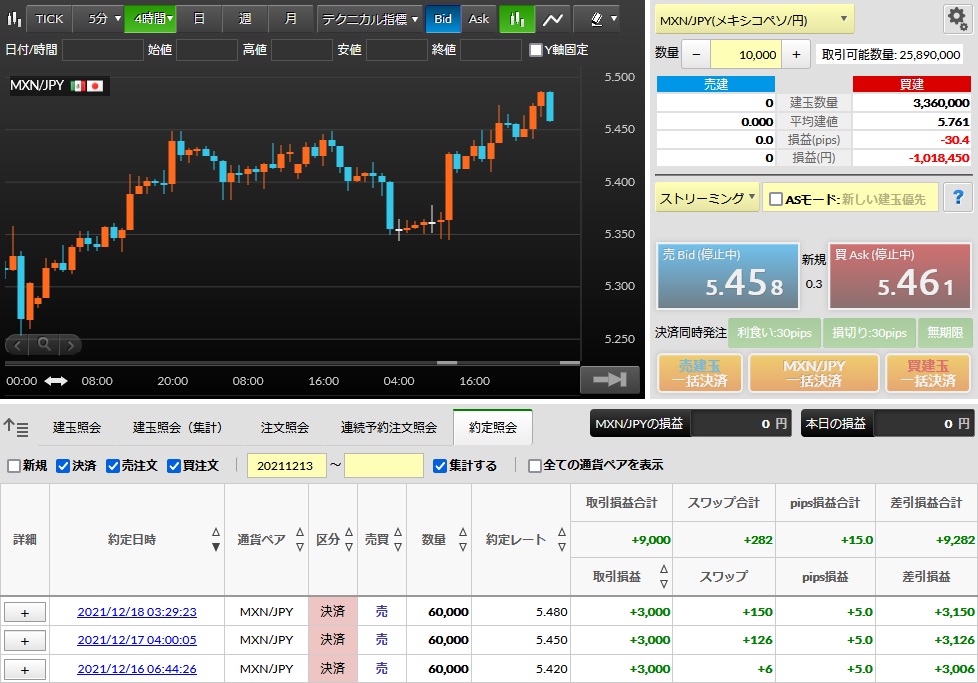Check the 新規 filter

(x=14, y=466)
